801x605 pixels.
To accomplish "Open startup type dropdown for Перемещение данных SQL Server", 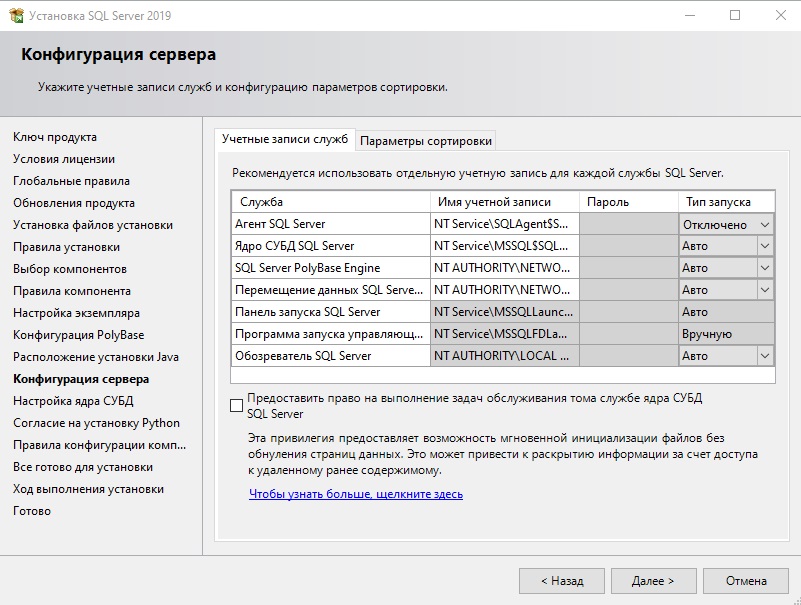I will click(x=765, y=290).
